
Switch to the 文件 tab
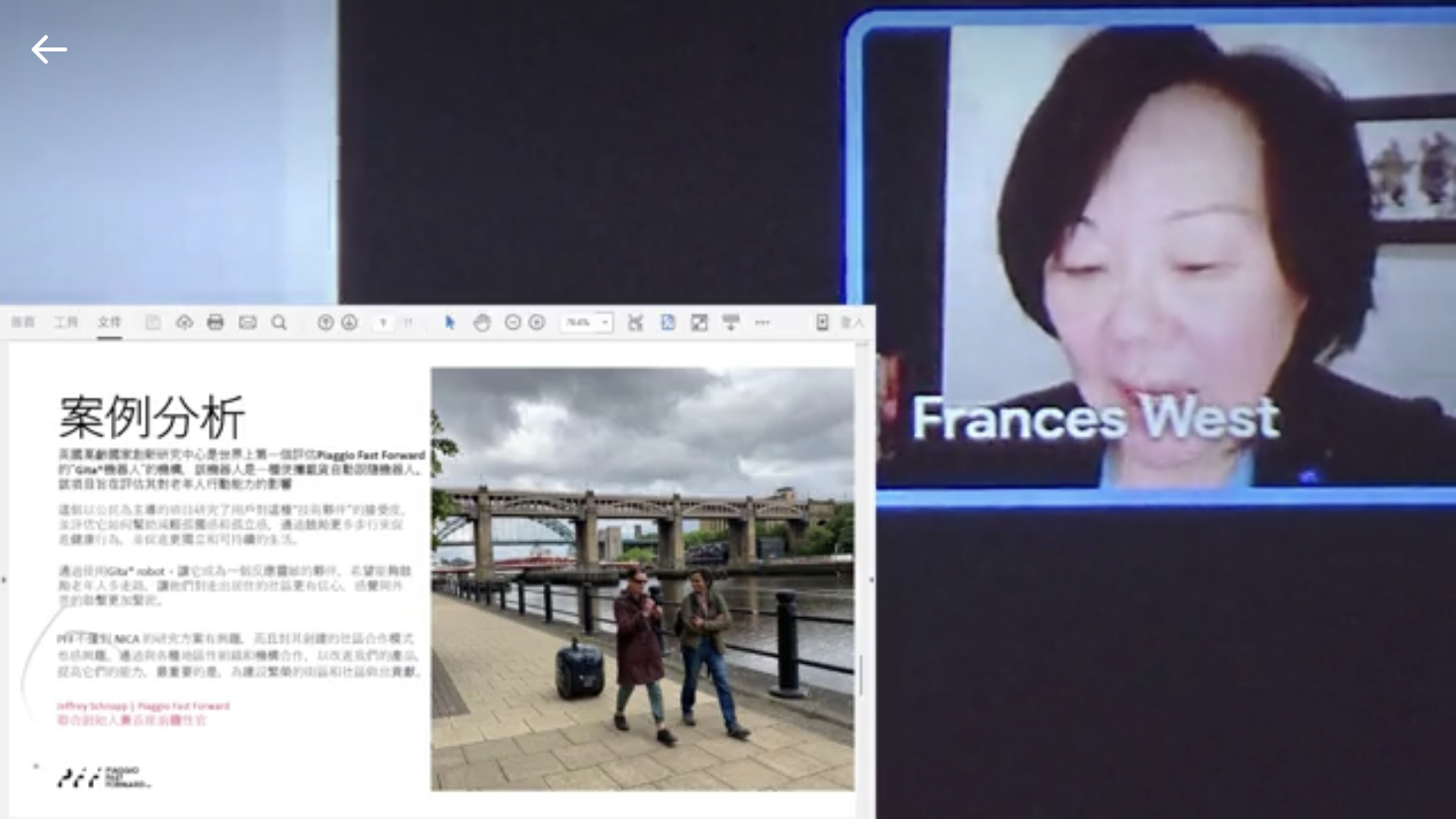tap(109, 322)
